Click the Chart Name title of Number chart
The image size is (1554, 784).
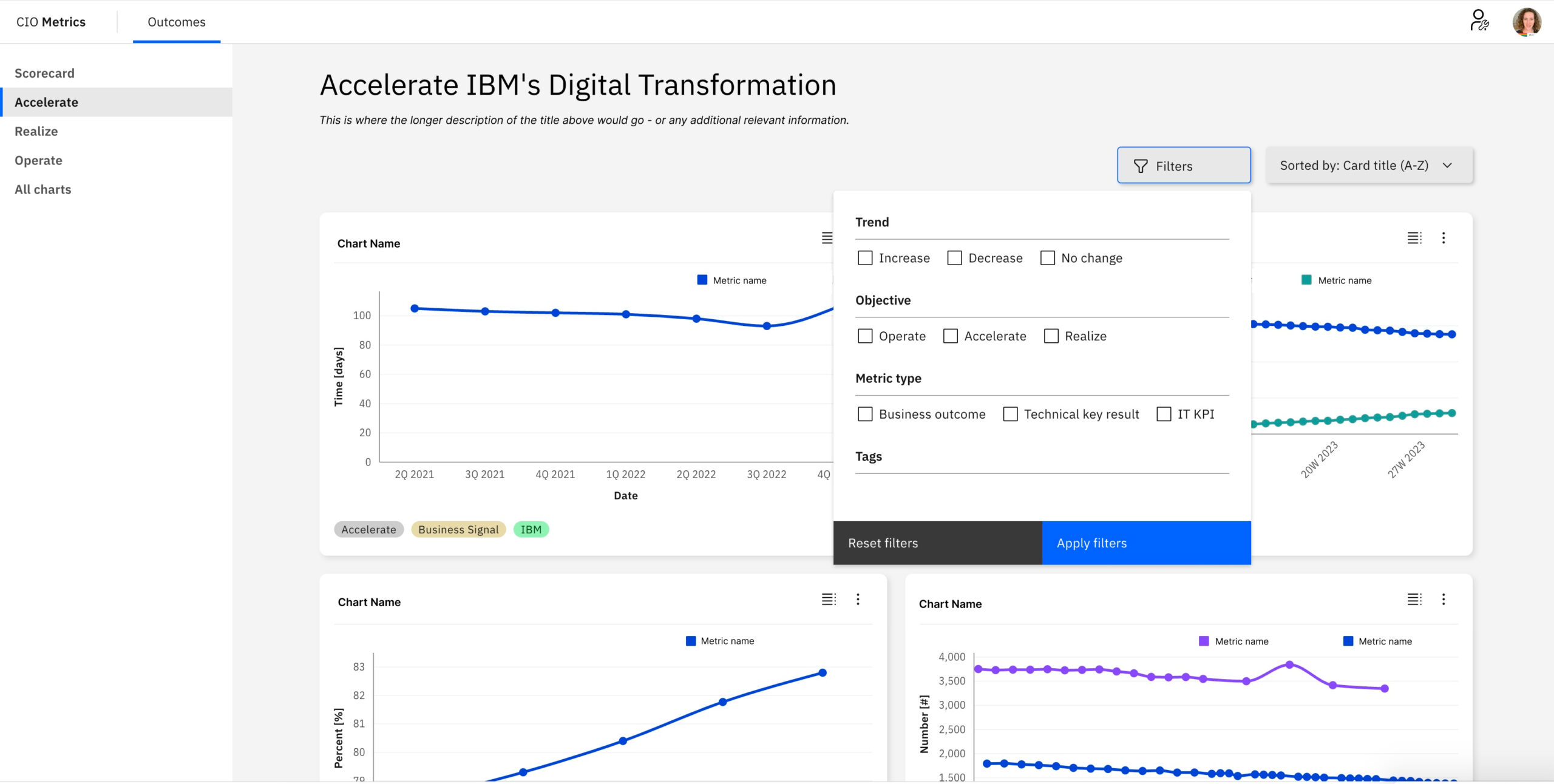(x=950, y=604)
